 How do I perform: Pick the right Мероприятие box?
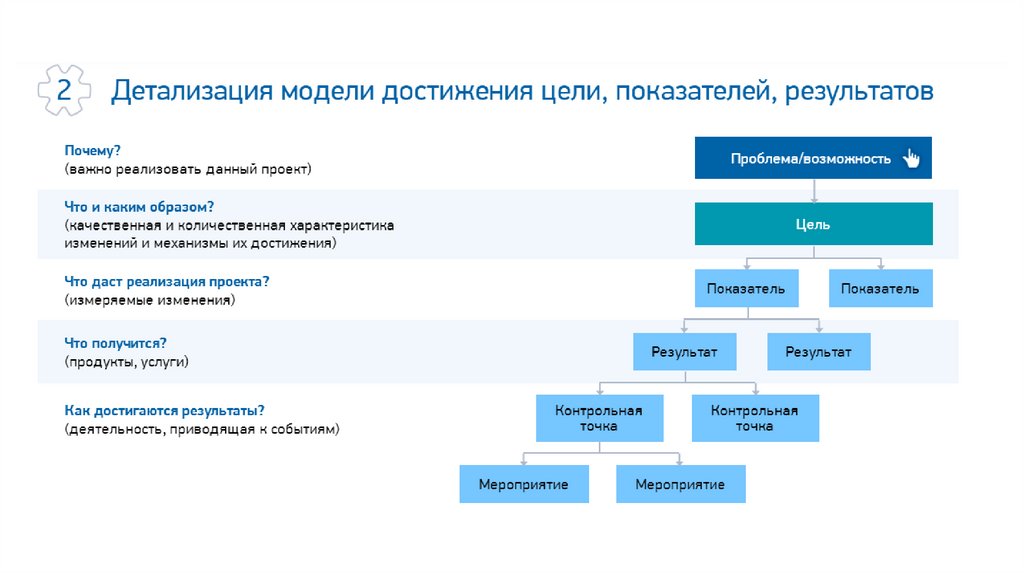coord(680,484)
